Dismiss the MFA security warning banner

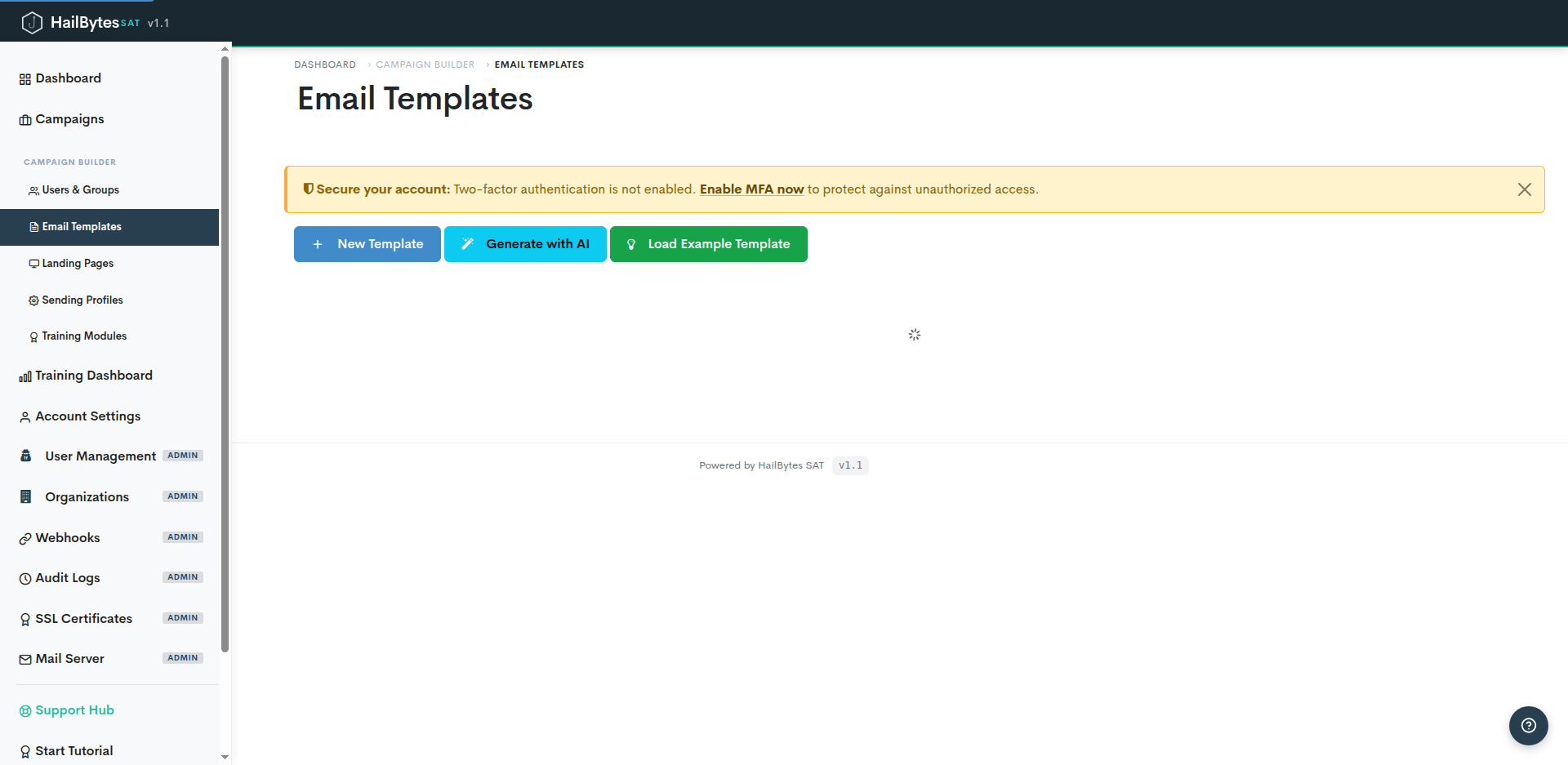[1524, 189]
